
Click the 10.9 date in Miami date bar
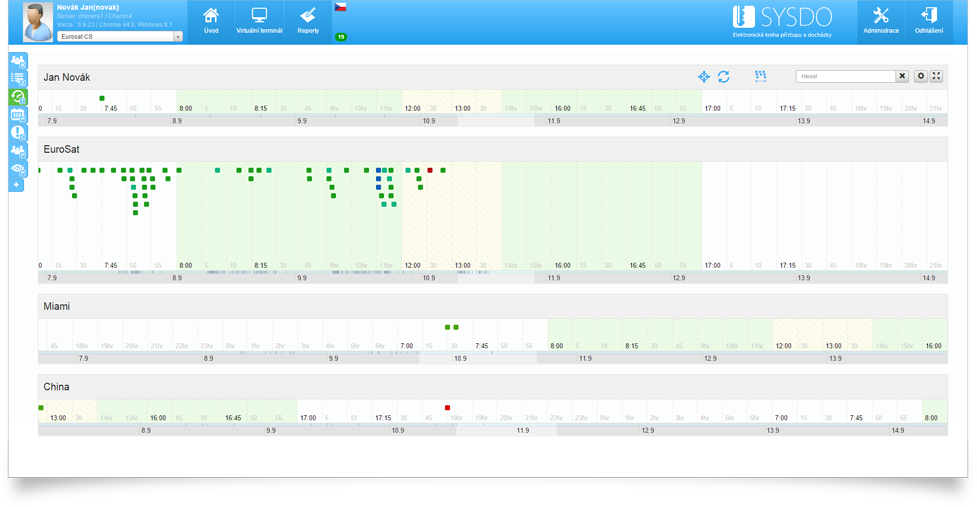point(460,358)
